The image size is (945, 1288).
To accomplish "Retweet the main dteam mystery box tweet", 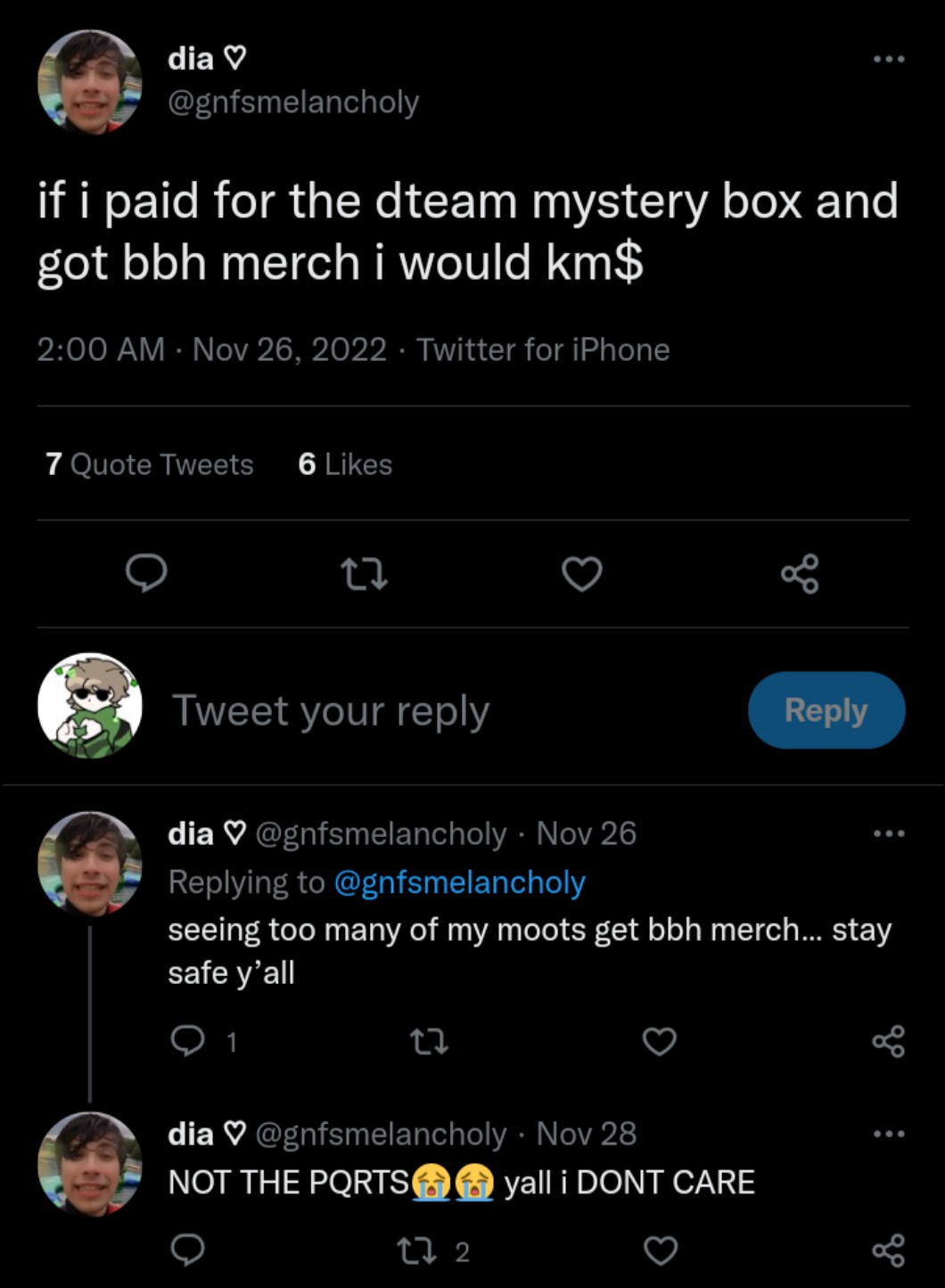I will (365, 574).
